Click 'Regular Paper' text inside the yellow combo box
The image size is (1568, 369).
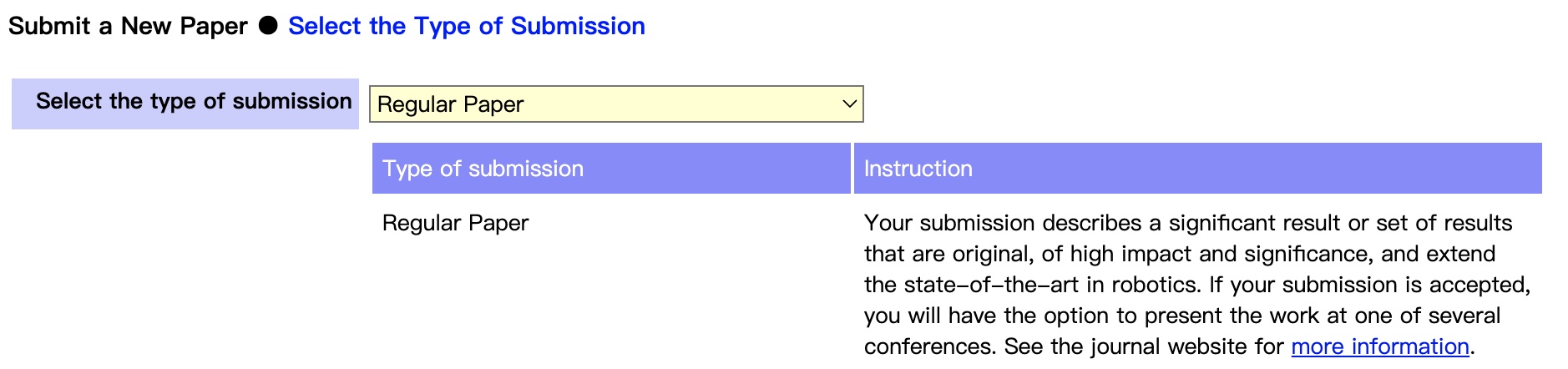click(451, 104)
